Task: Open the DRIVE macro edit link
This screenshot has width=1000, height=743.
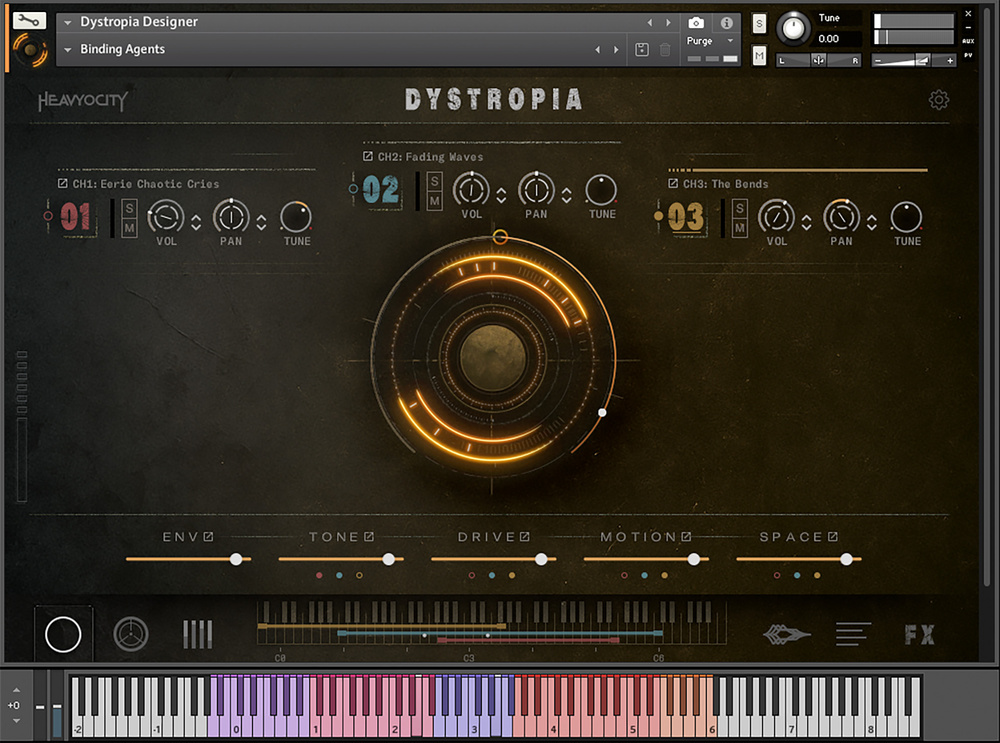Action: point(524,537)
